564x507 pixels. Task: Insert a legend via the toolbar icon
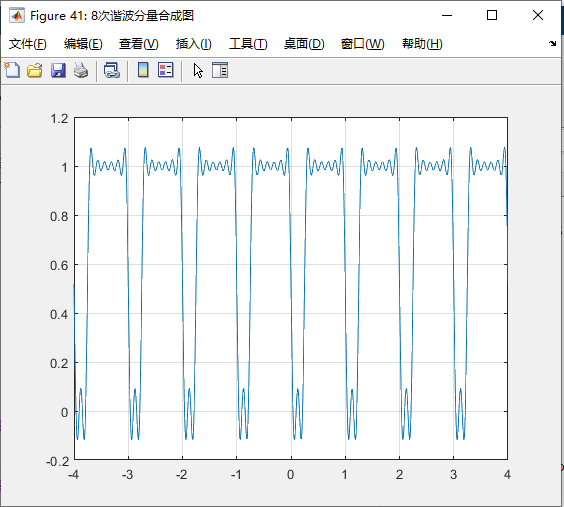[166, 70]
